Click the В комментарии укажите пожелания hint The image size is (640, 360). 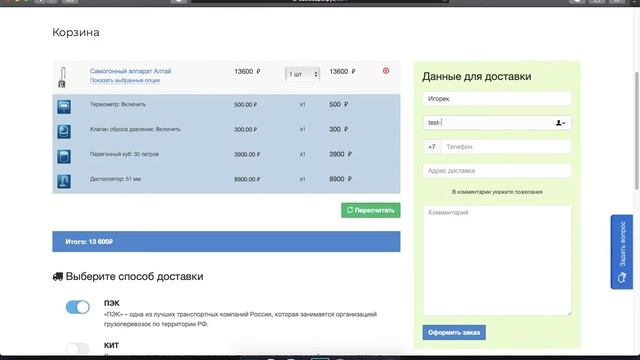pyautogui.click(x=497, y=192)
